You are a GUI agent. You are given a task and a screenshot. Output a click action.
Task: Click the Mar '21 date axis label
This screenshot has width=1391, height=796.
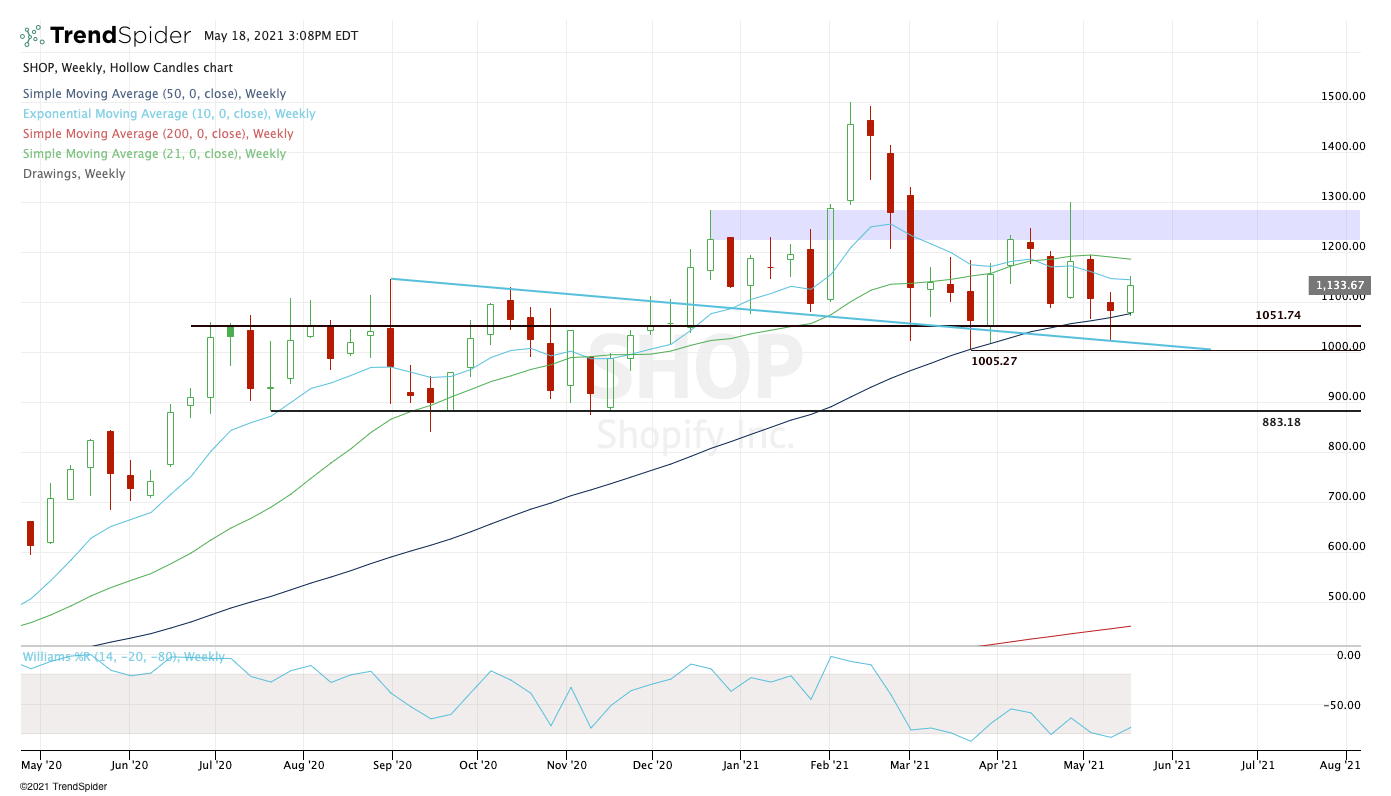[909, 766]
